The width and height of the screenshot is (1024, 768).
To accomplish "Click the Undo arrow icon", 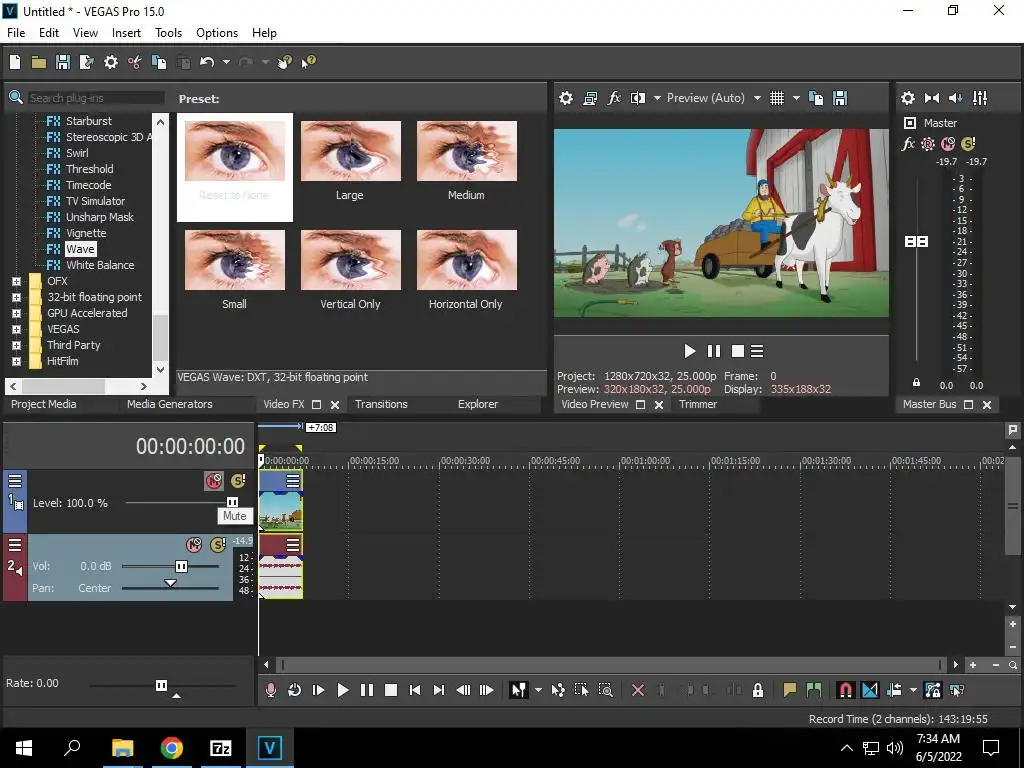I will tap(207, 62).
